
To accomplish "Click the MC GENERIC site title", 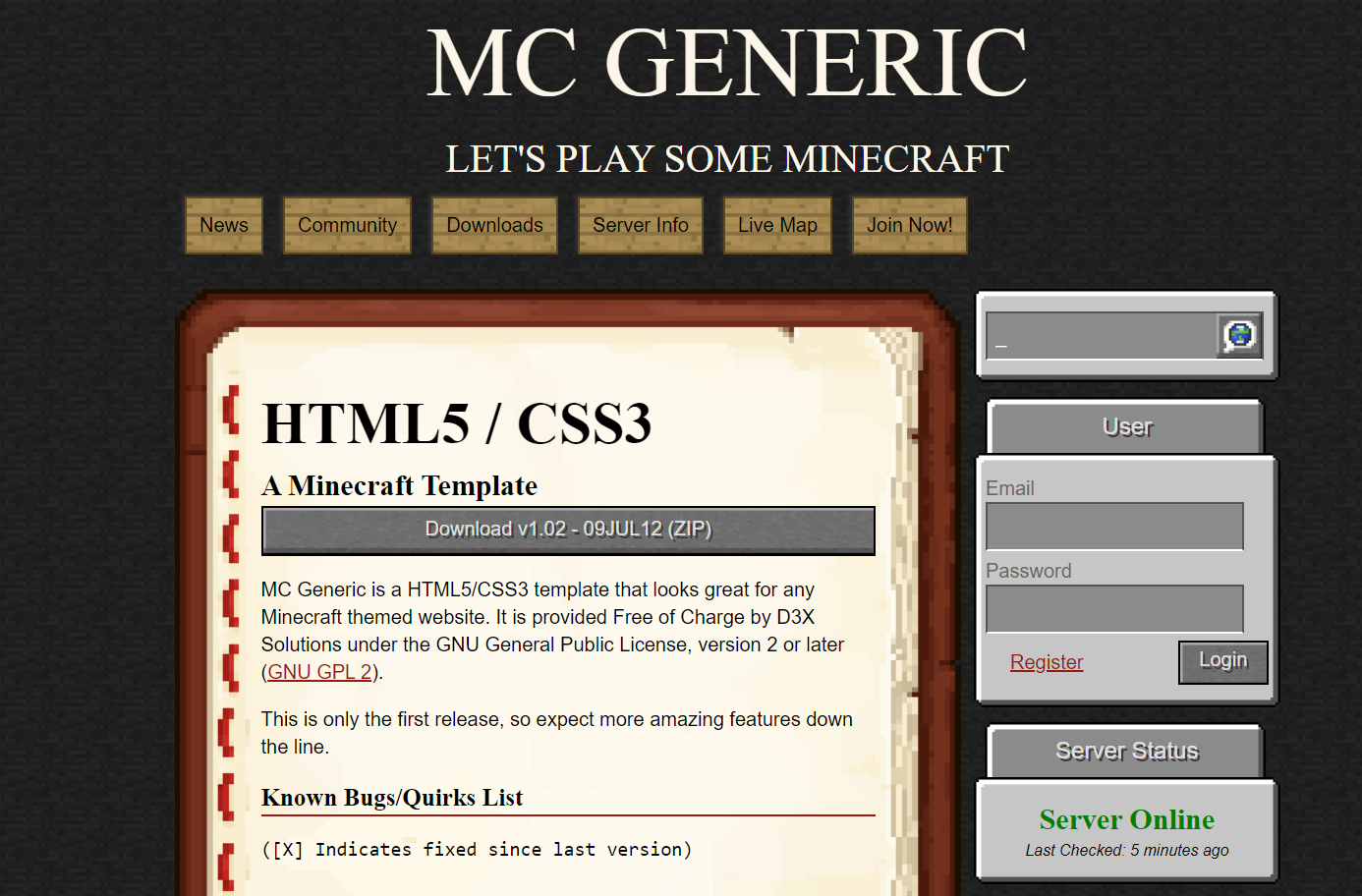I will click(726, 63).
